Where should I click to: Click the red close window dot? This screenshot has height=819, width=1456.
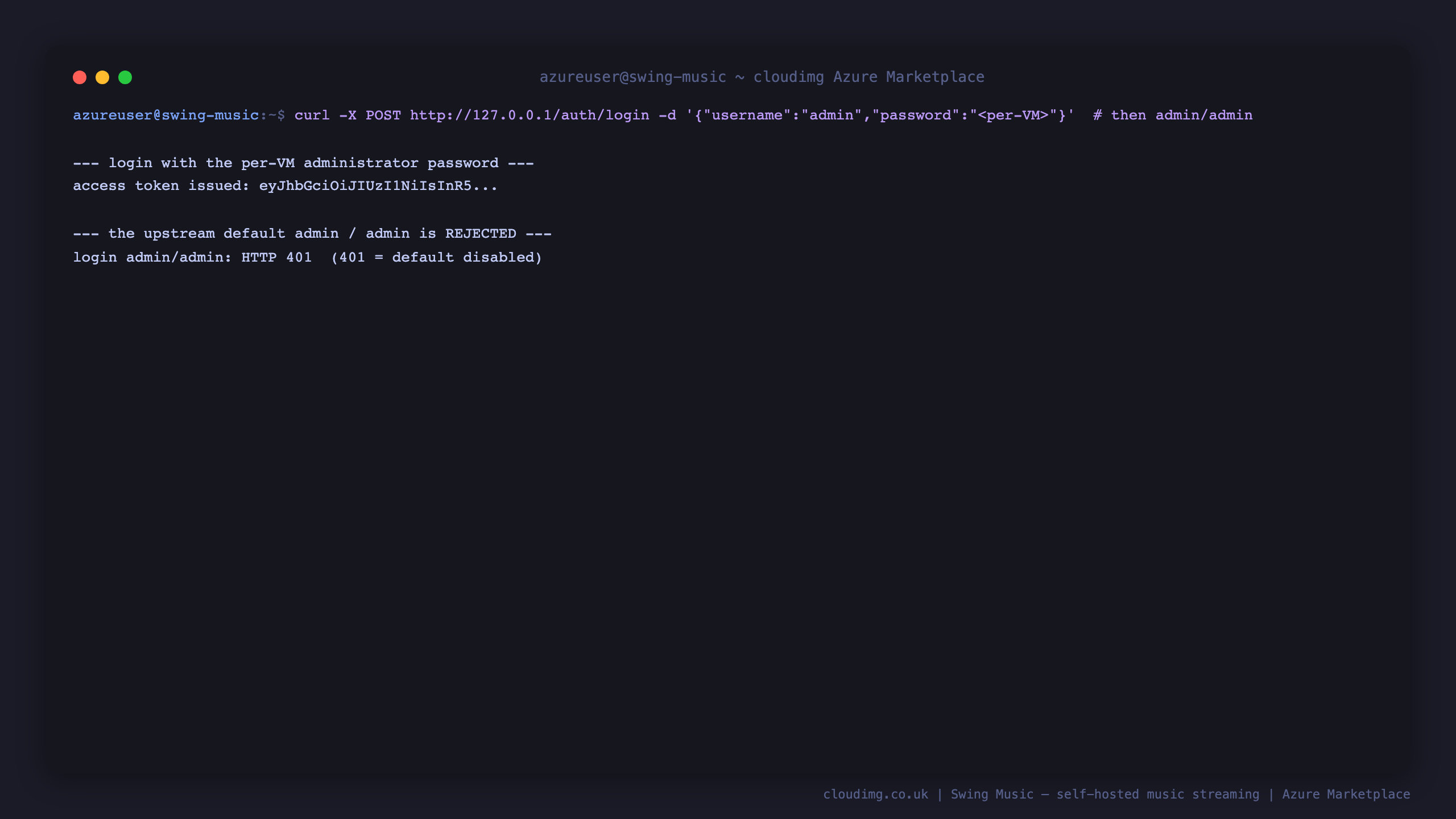click(x=80, y=77)
